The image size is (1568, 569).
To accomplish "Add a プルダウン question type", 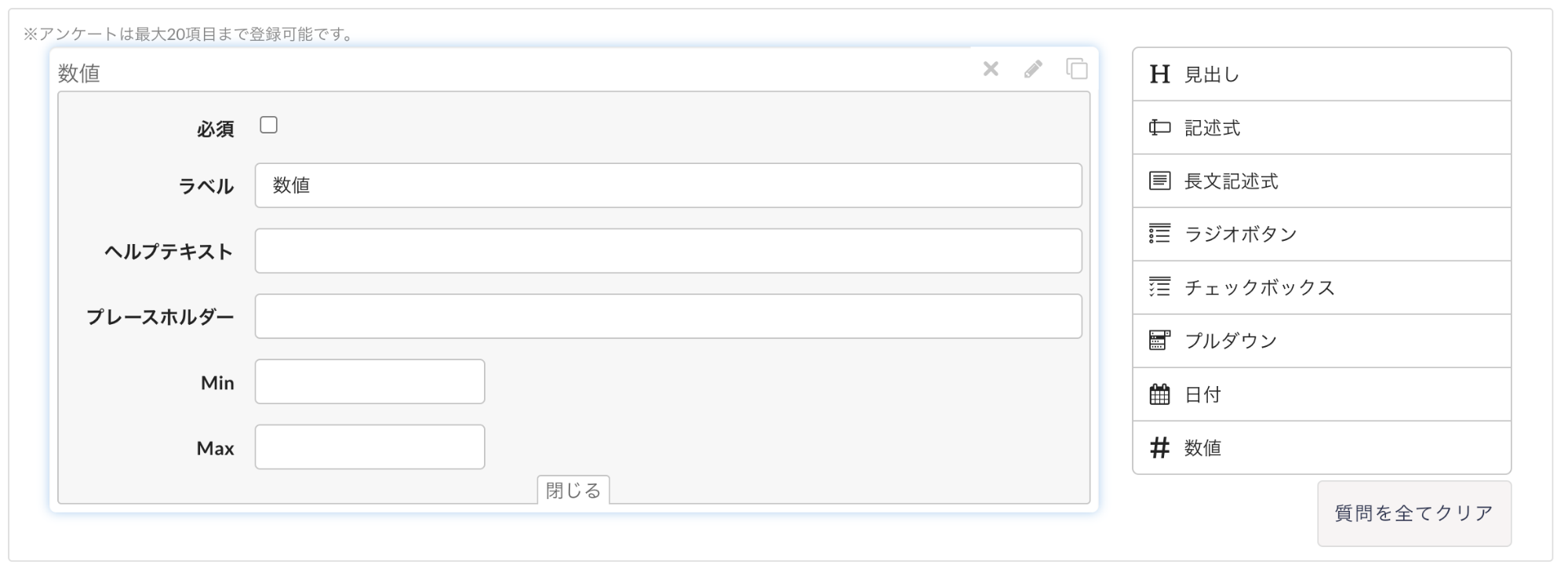I will click(x=1322, y=341).
